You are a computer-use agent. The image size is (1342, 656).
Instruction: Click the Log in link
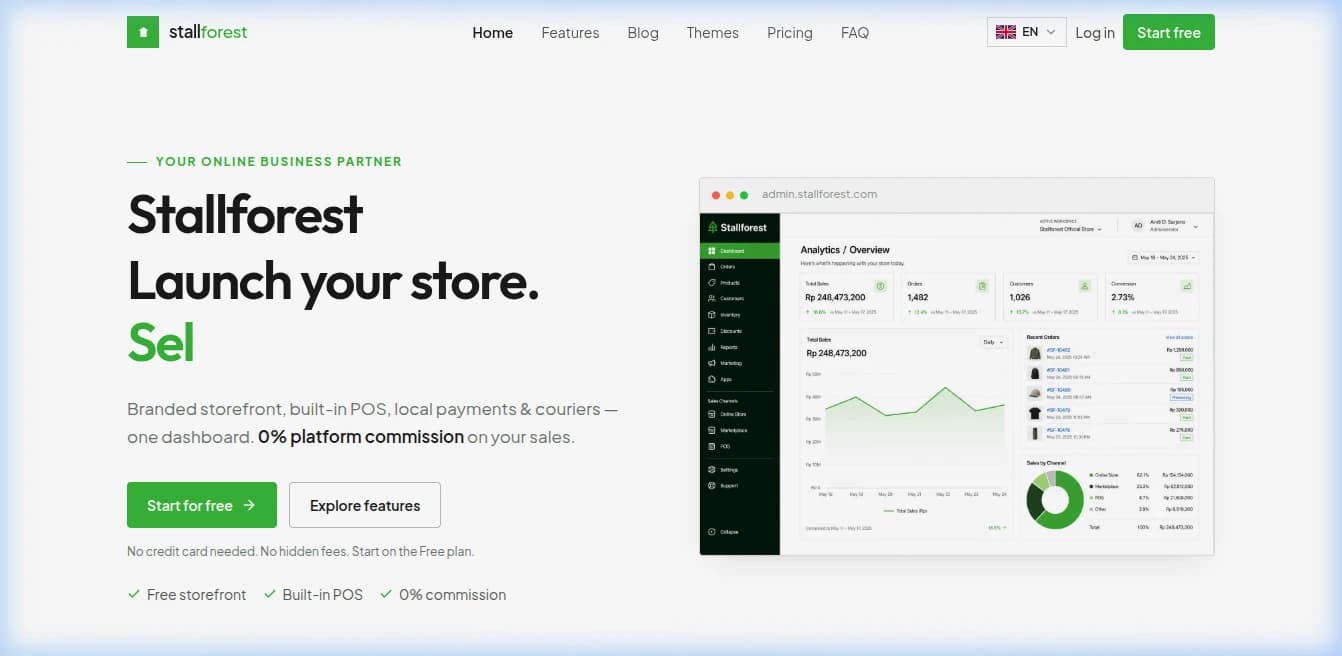coord(1095,33)
